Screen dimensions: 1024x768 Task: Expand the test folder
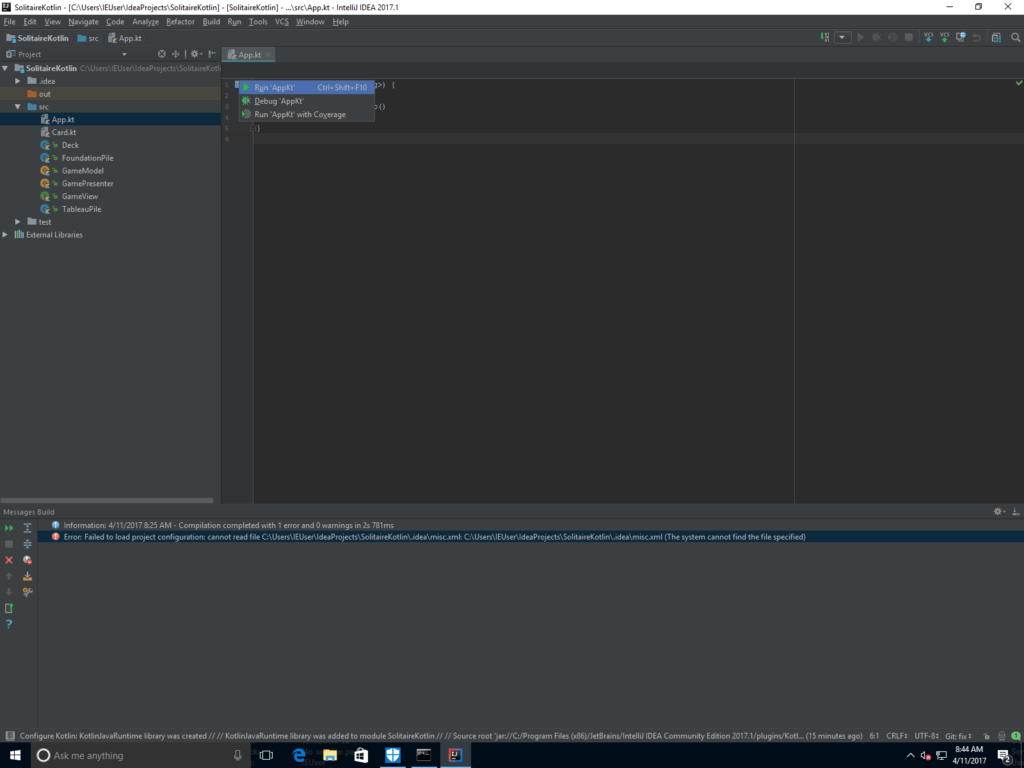tap(18, 222)
